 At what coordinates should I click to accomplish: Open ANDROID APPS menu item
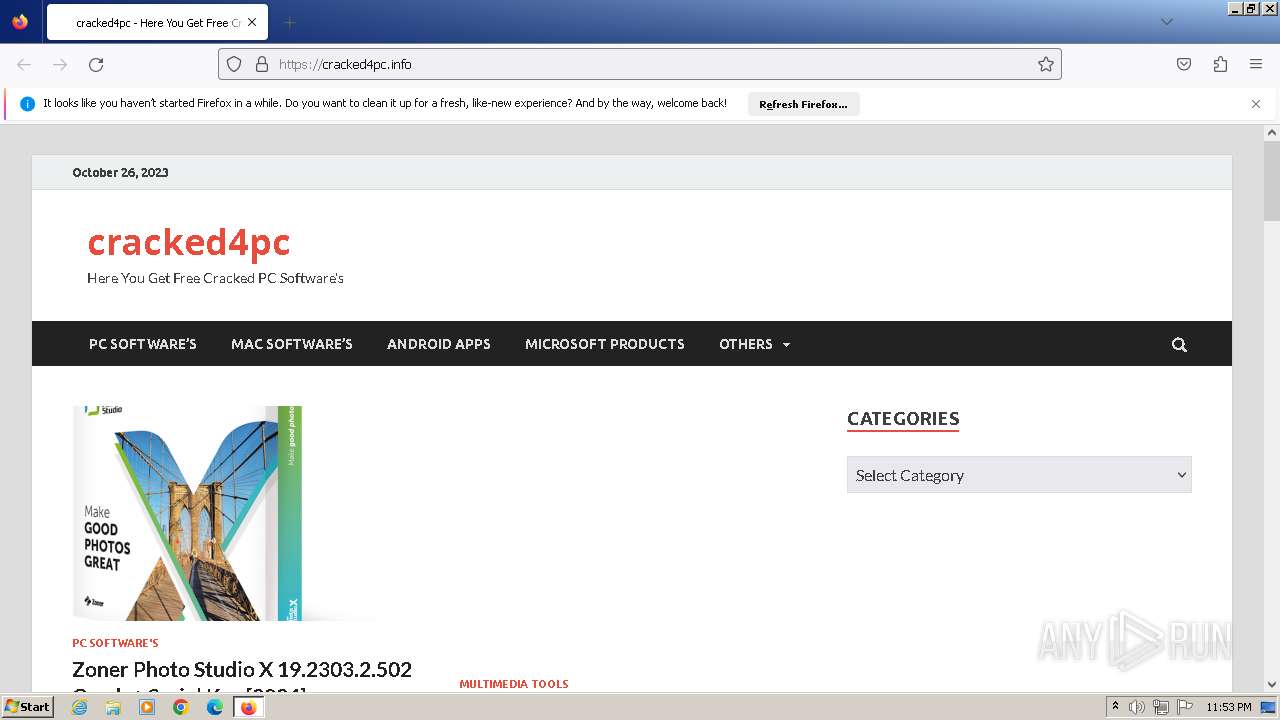[439, 344]
